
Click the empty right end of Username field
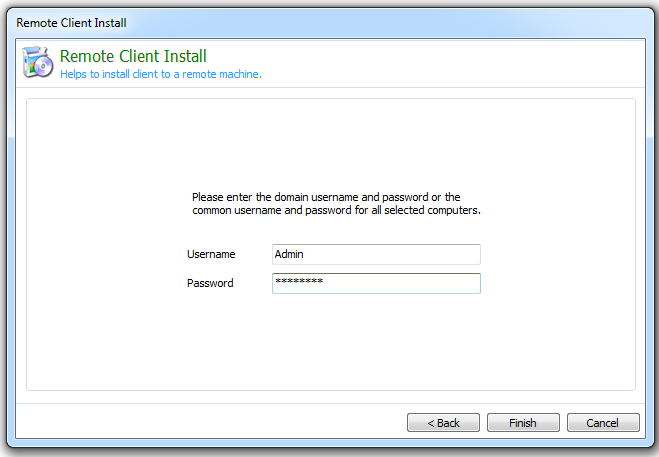pos(420,255)
